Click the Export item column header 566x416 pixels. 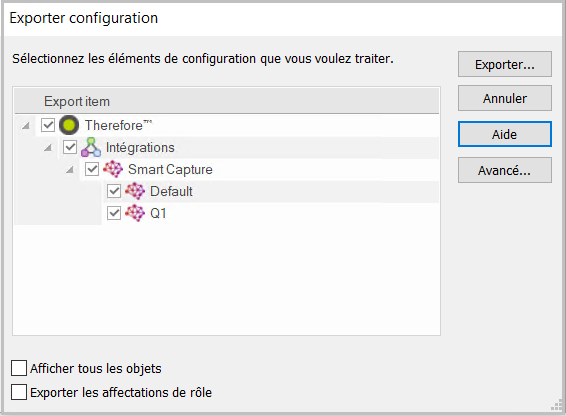pyautogui.click(x=227, y=101)
